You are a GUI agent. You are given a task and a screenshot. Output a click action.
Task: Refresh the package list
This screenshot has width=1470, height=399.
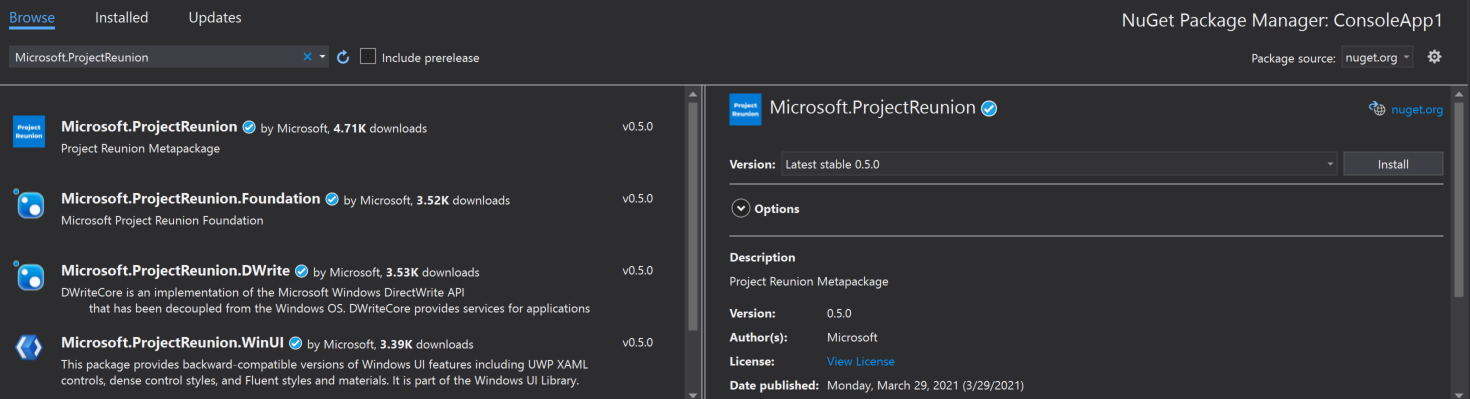coord(343,57)
